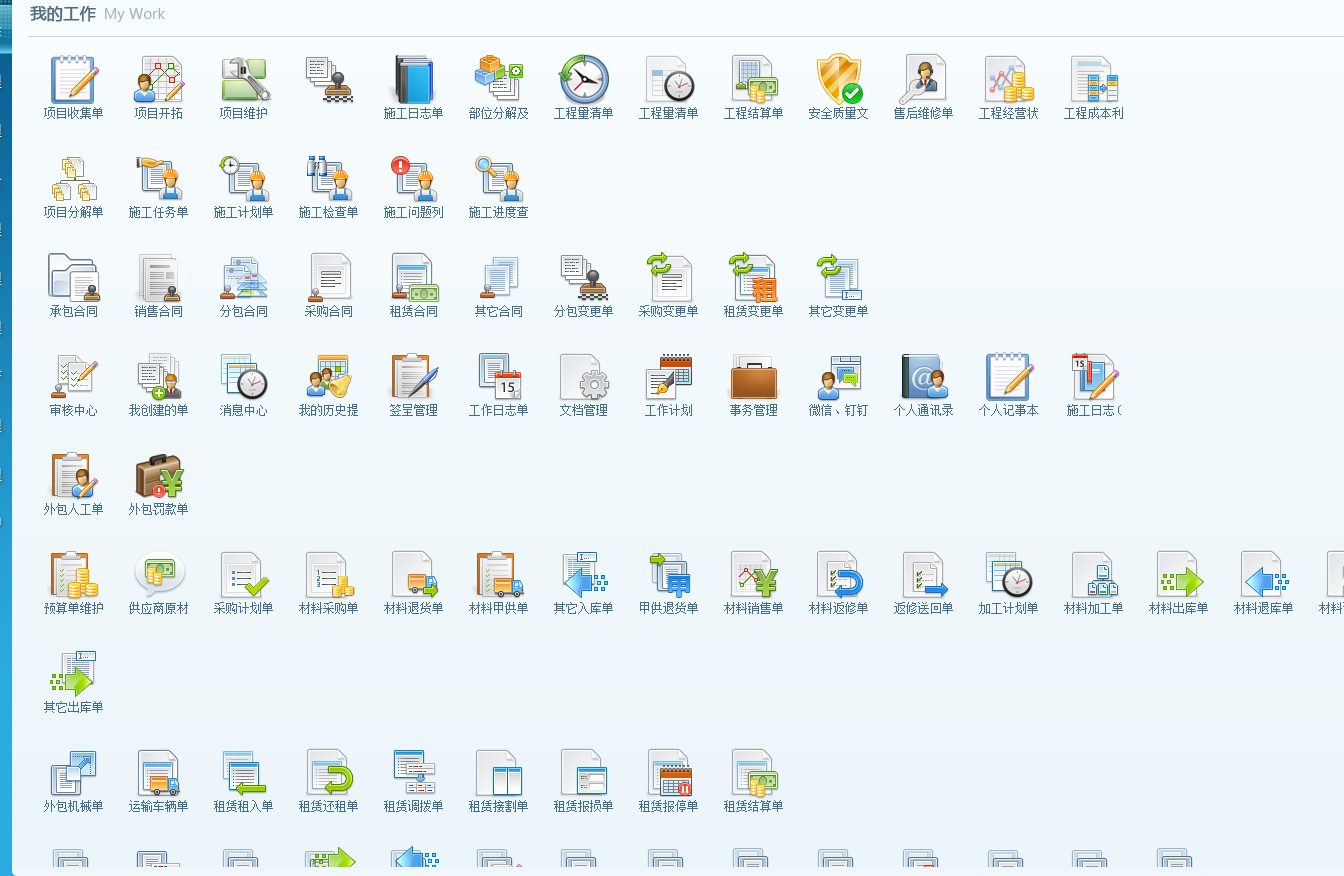Open the 承包合同 folder icon

click(x=73, y=278)
